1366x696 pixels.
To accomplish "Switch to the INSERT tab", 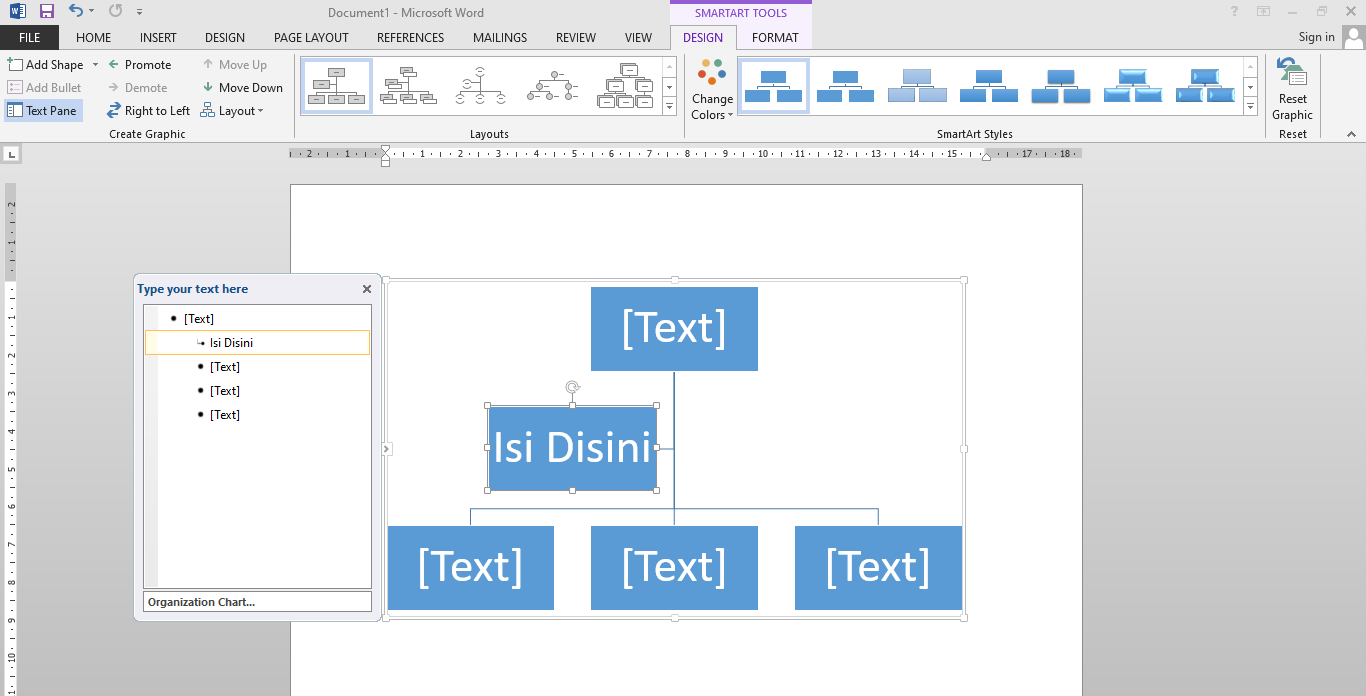I will click(158, 38).
